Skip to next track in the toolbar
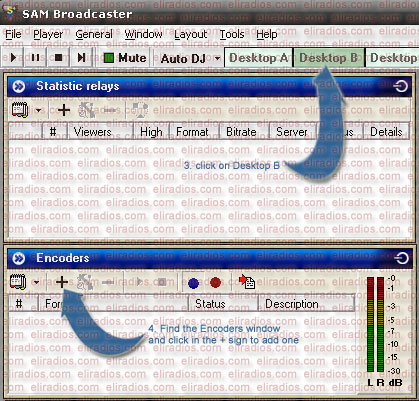The width and height of the screenshot is (419, 401). [x=81, y=58]
